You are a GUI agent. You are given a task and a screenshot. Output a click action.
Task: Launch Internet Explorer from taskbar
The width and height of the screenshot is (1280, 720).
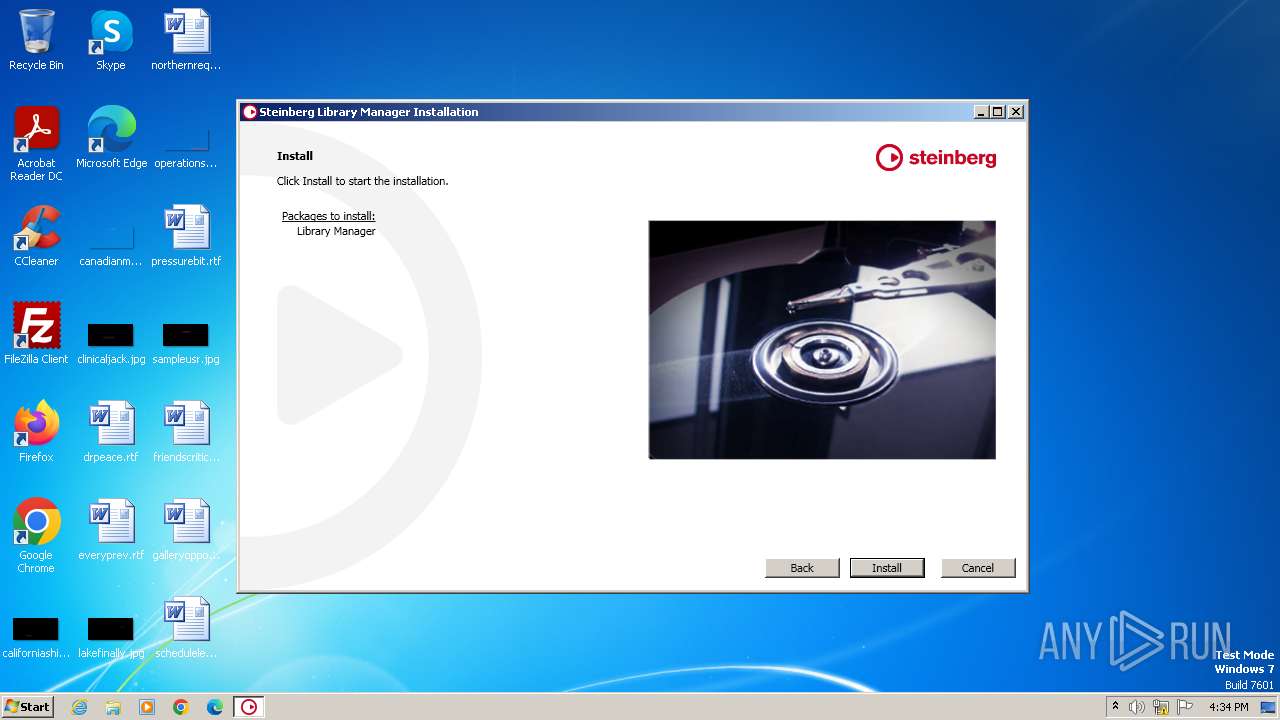tap(79, 707)
